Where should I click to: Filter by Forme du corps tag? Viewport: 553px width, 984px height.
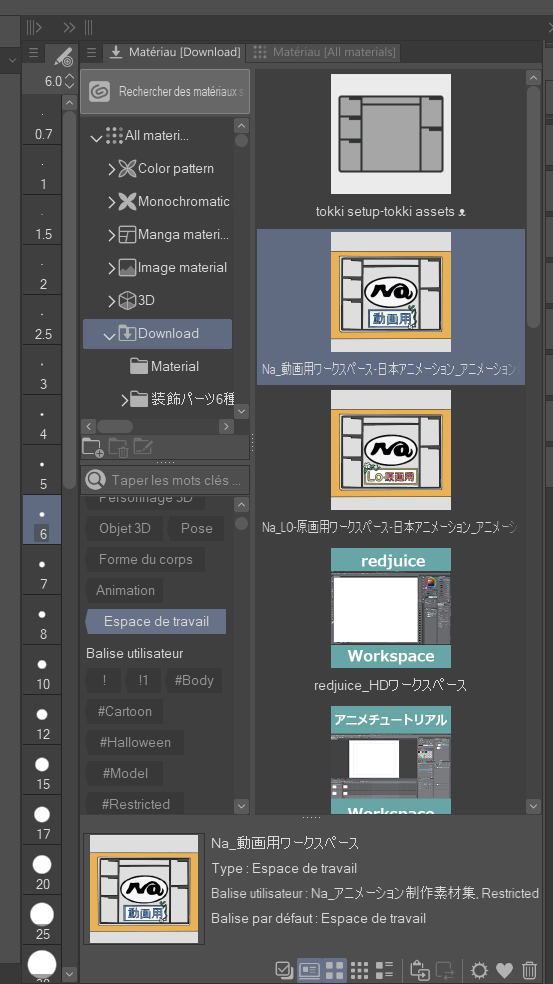pos(145,559)
